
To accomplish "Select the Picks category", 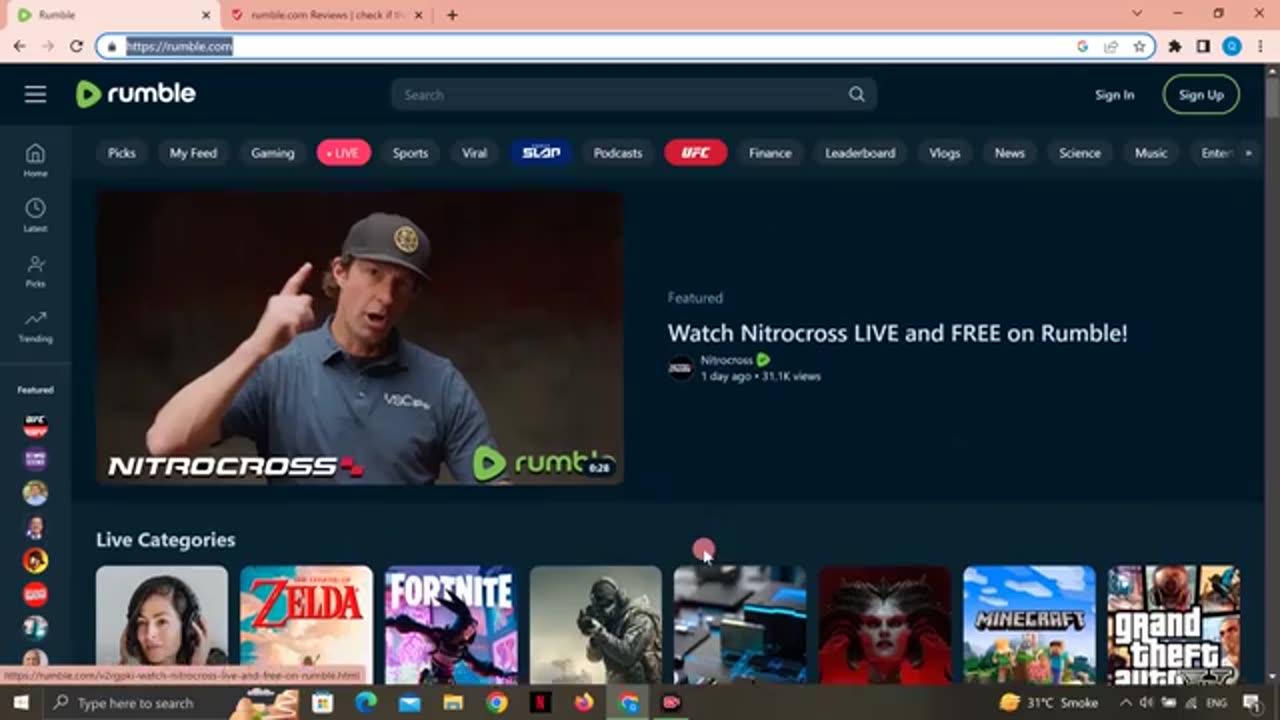I will click(x=122, y=153).
